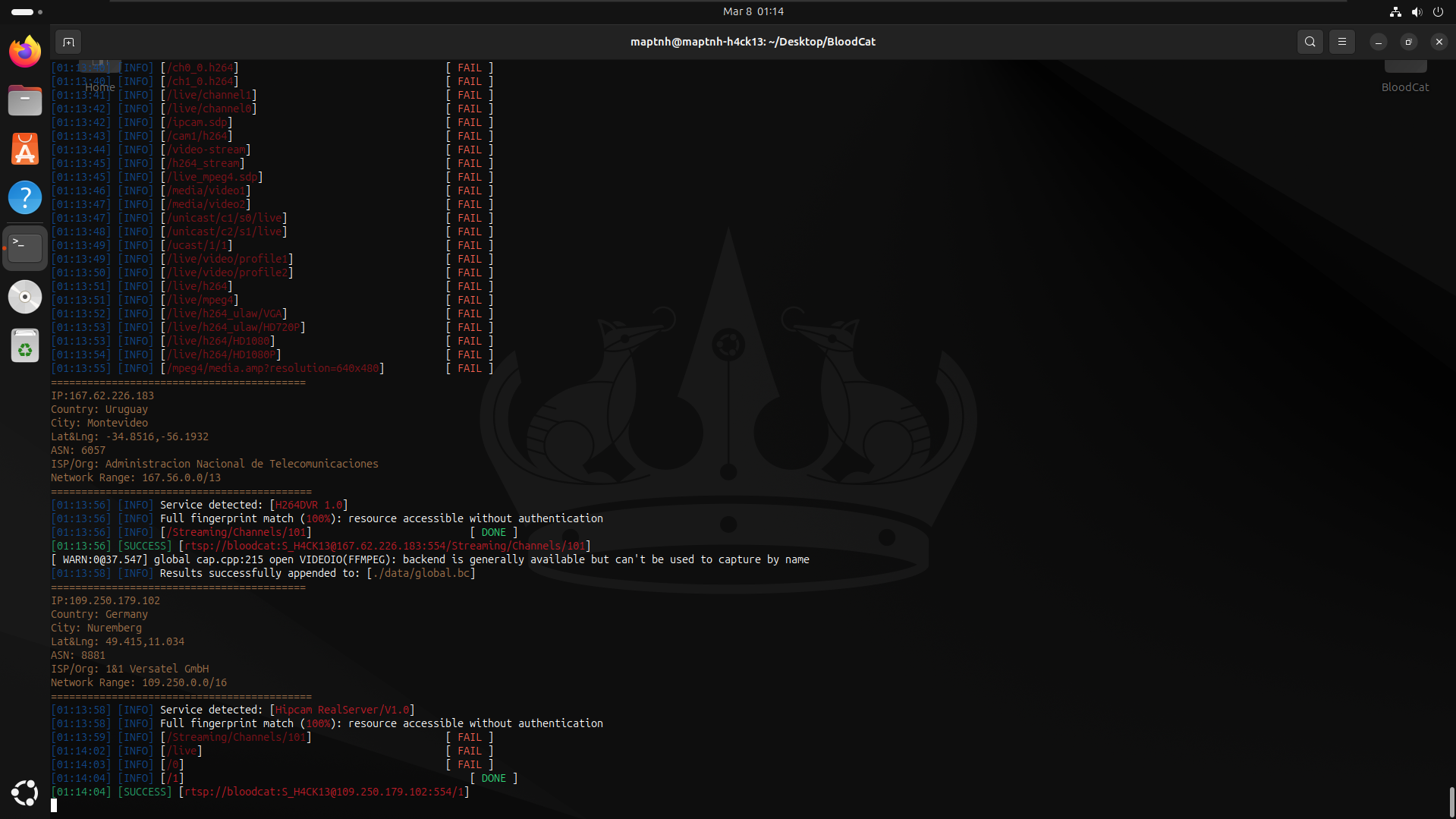Screen dimensions: 1456x819
Task: Click the City: Montevideo line
Action: (99, 423)
